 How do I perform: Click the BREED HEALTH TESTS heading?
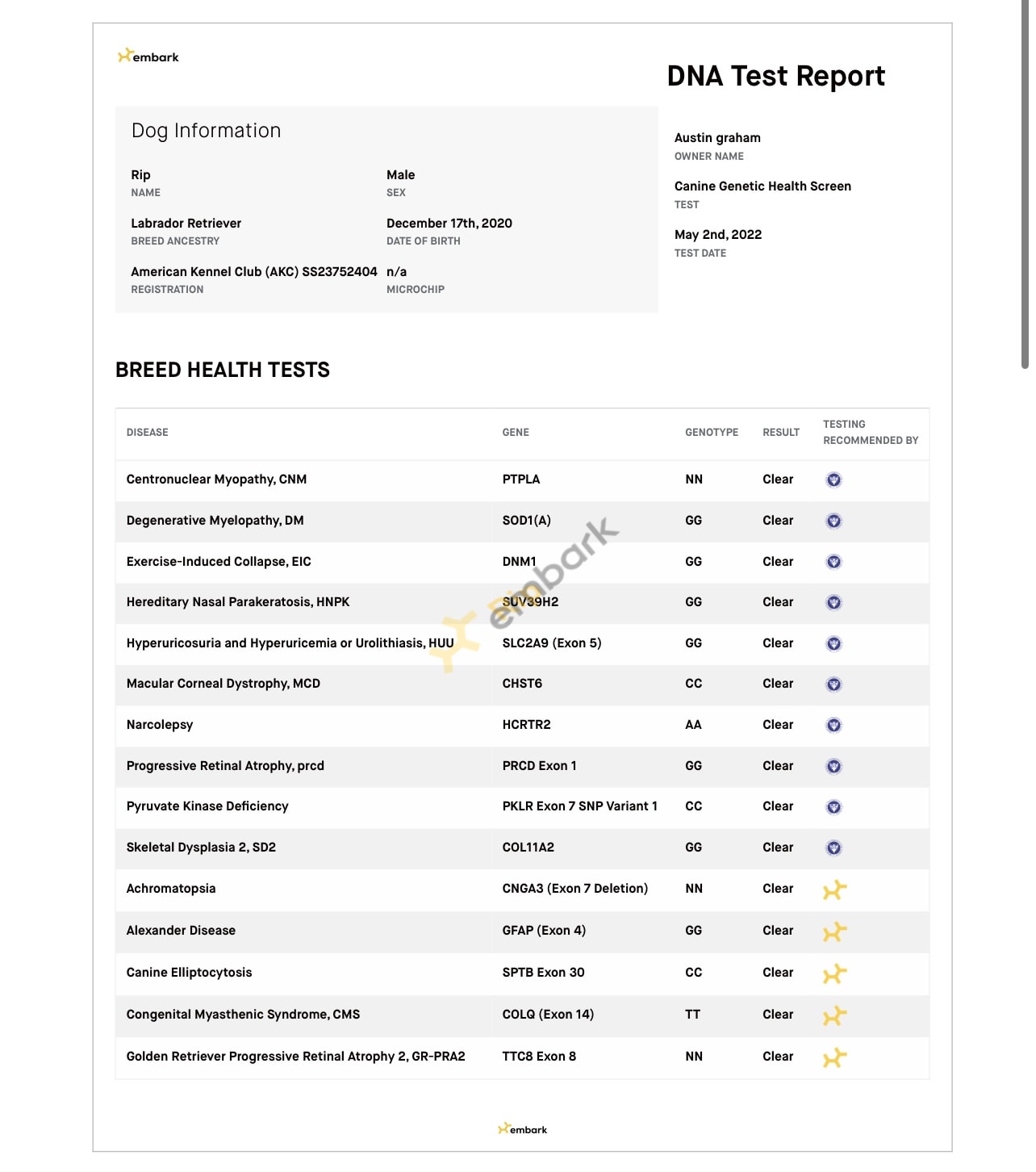(x=223, y=370)
